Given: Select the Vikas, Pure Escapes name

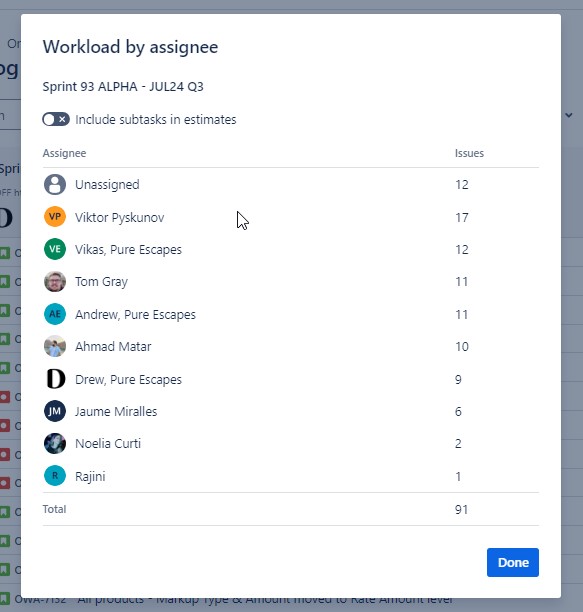Looking at the screenshot, I should tap(128, 250).
